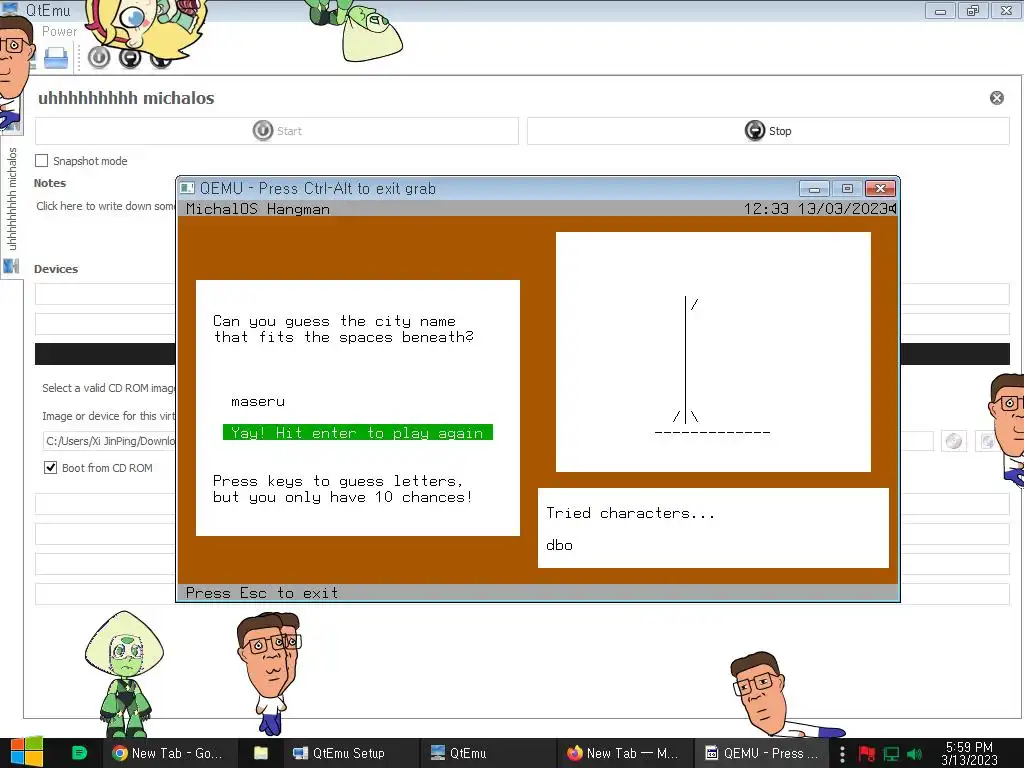Click the 'uhhhhhhhhh michalos' machine heading

(126, 98)
